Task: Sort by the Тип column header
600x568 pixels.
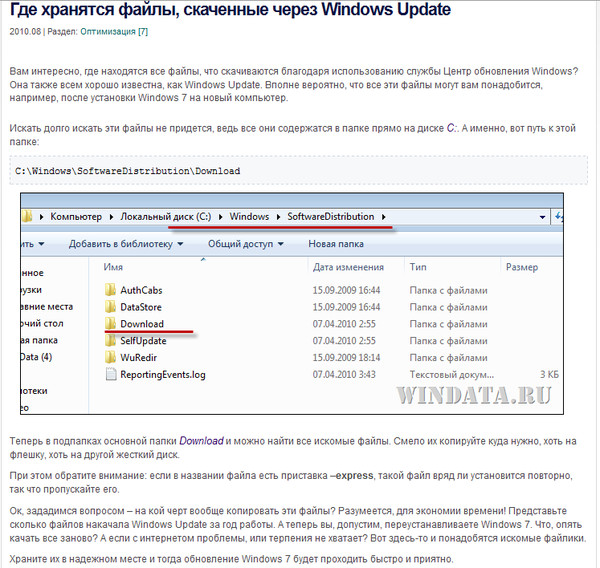Action: (418, 267)
